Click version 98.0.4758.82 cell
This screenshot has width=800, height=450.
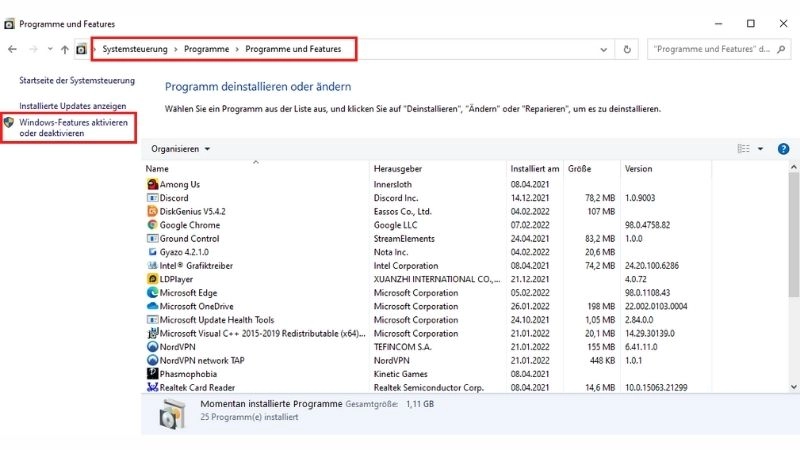coord(647,225)
